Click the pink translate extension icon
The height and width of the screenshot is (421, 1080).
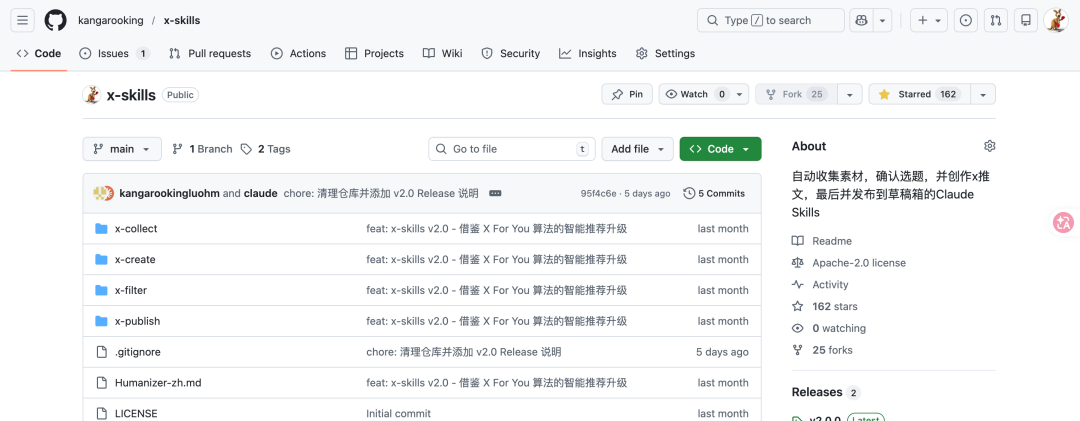coord(1063,223)
